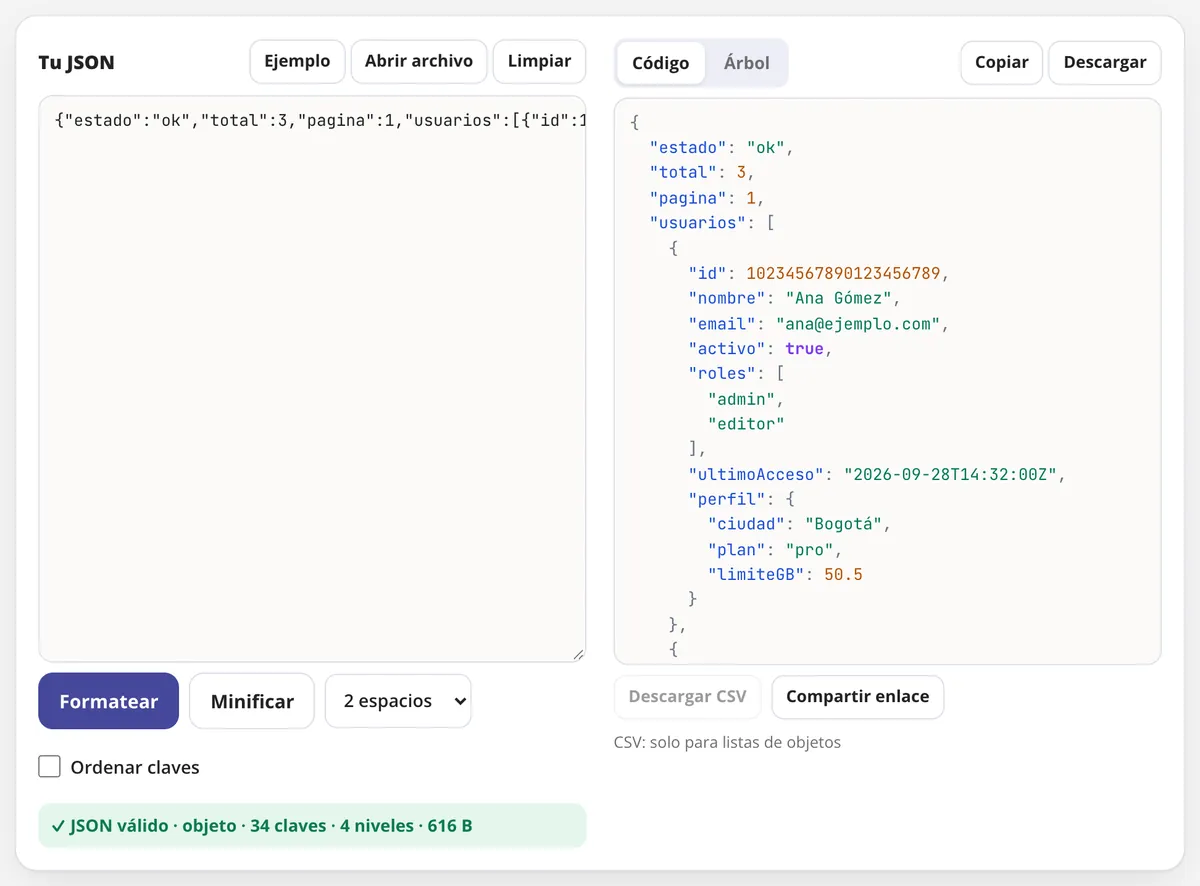Copy the output with Copiar
Image resolution: width=1200 pixels, height=886 pixels.
(x=1002, y=62)
